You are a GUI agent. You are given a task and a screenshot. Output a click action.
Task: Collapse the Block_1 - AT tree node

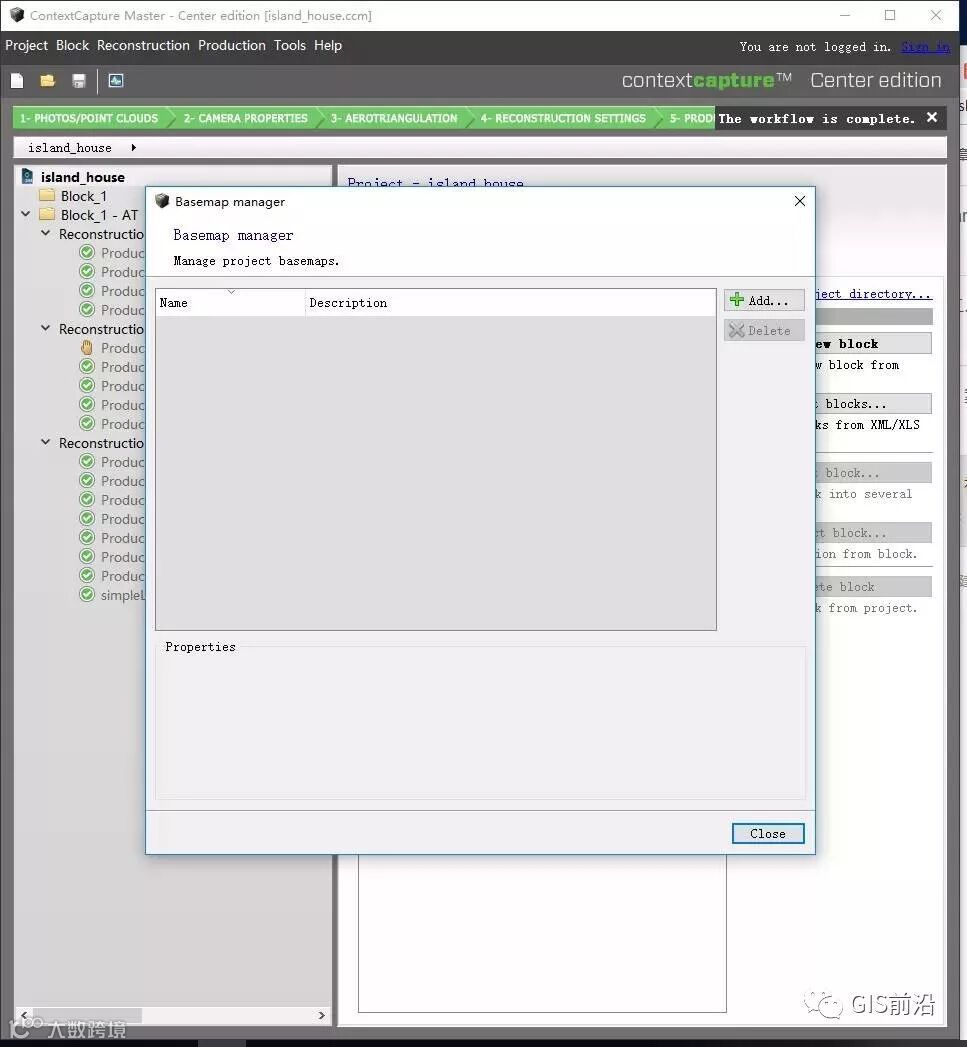pos(25,214)
